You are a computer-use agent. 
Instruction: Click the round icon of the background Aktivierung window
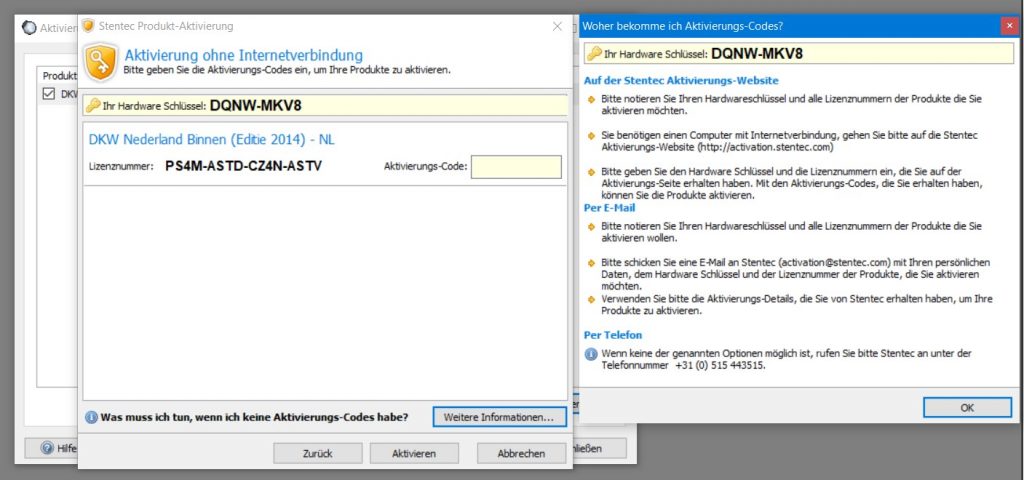pos(29,27)
